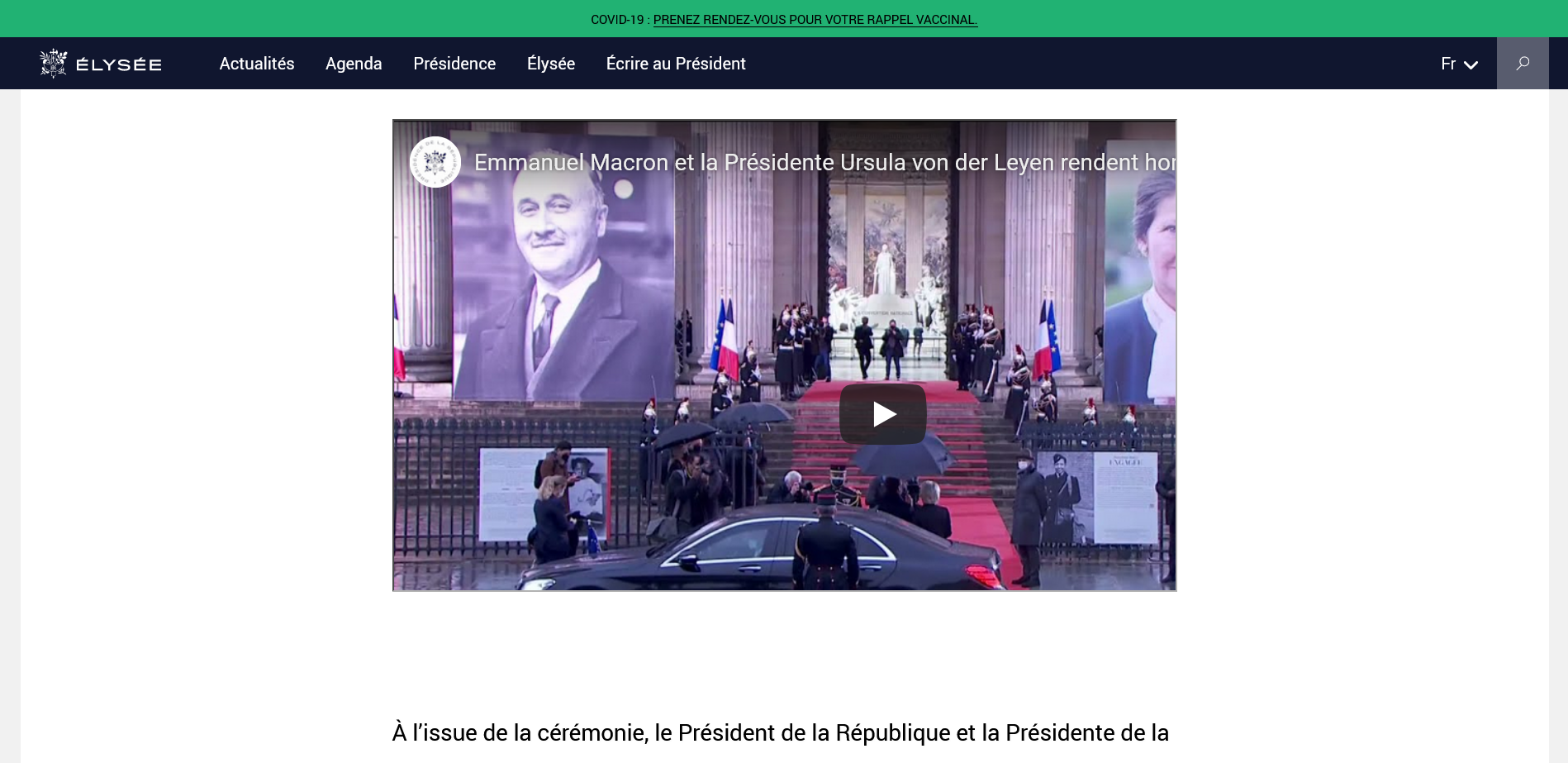The image size is (1568, 763).
Task: Open the Présidence menu item
Action: pyautogui.click(x=454, y=64)
